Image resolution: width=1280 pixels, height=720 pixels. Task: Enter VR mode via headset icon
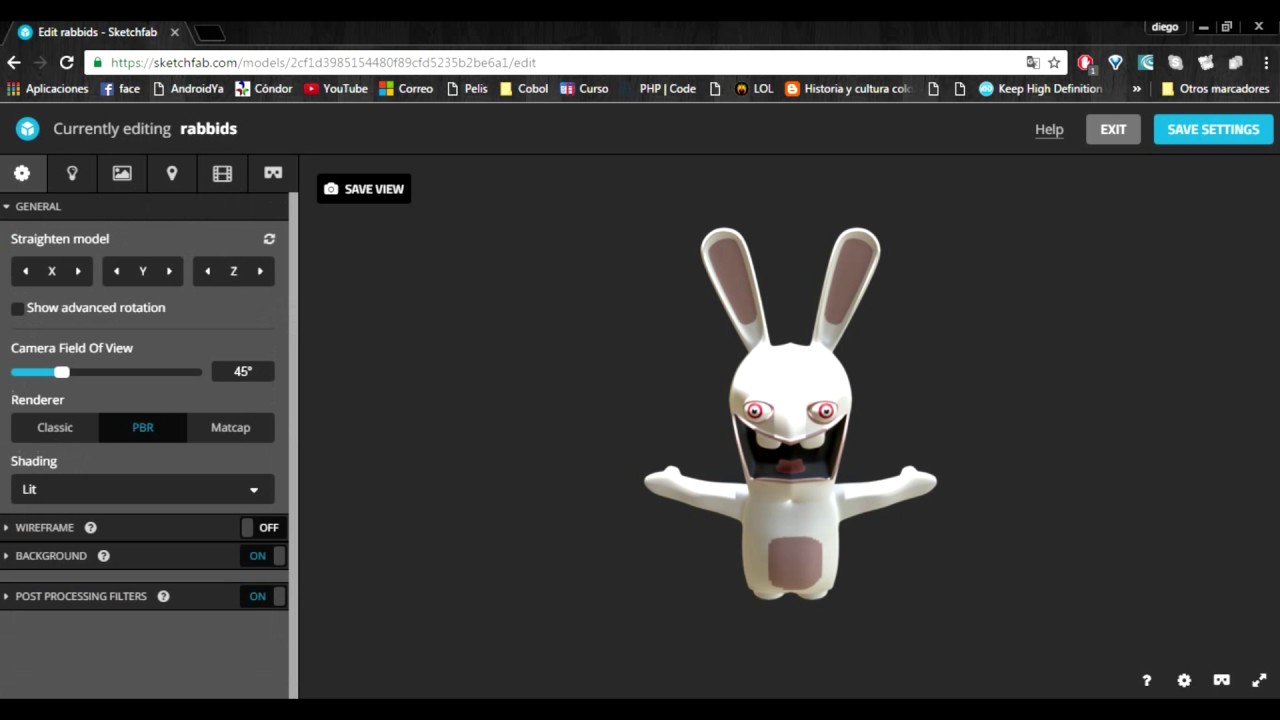[1221, 680]
